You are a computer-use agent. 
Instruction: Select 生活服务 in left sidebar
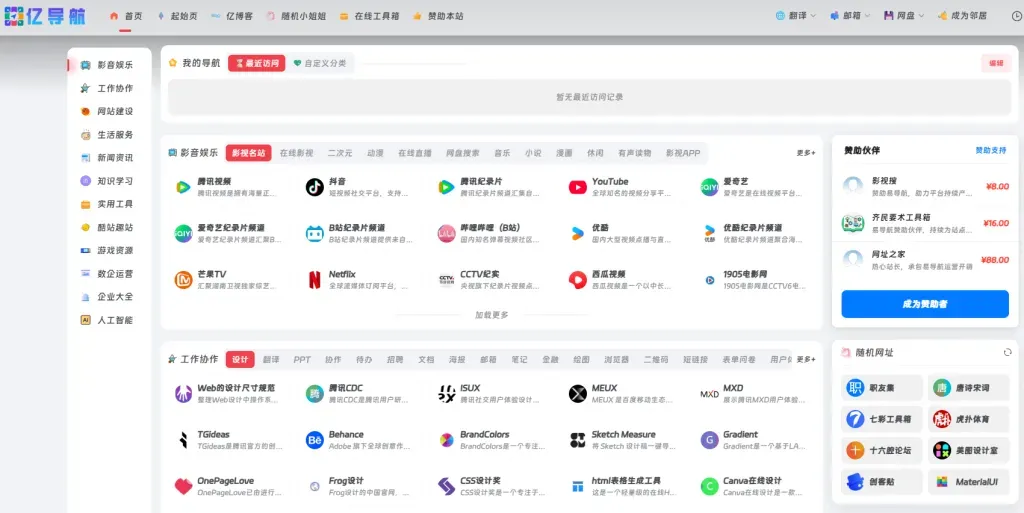[x=107, y=134]
